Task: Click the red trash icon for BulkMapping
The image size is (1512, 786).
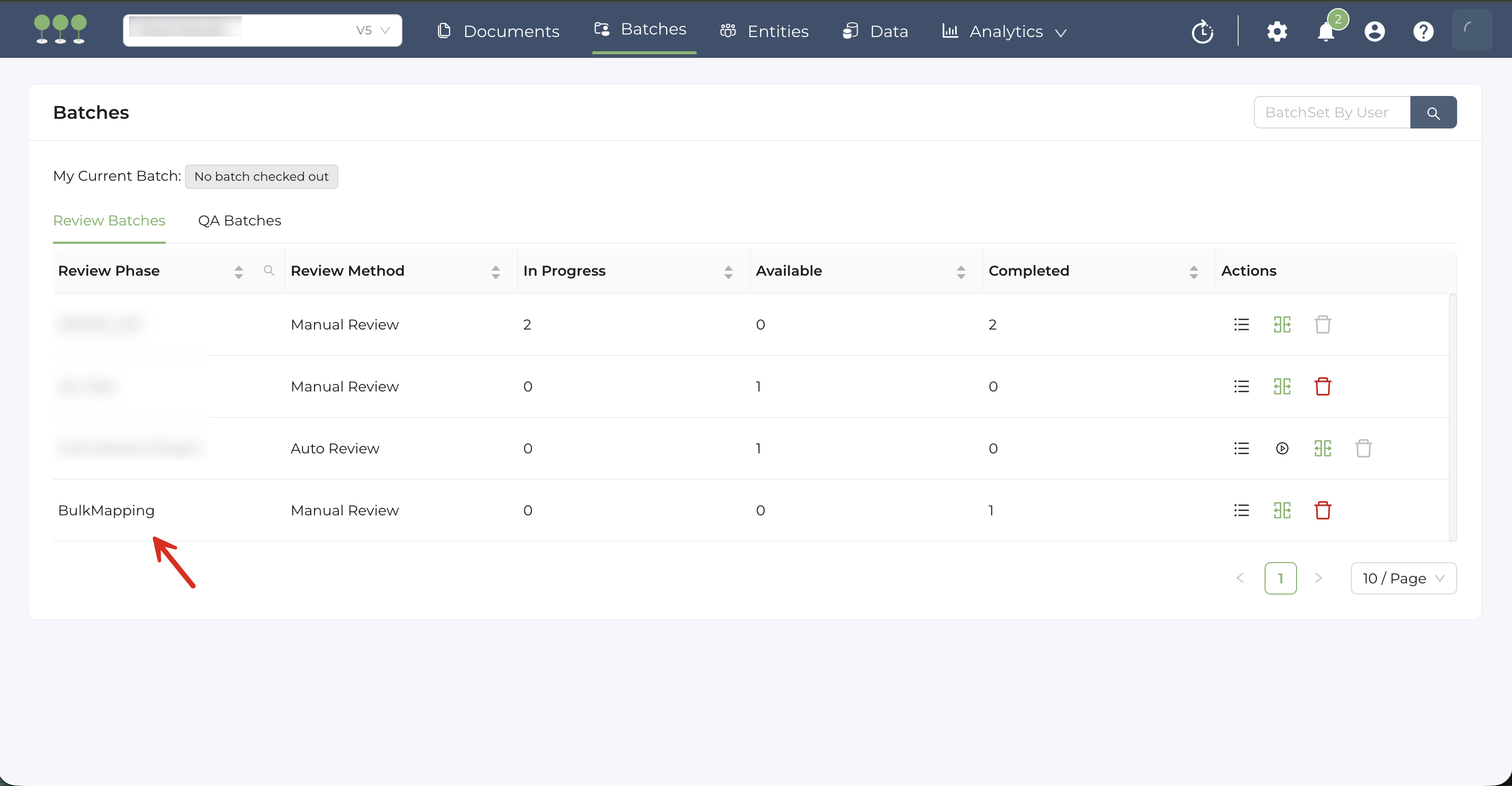Action: click(1322, 510)
